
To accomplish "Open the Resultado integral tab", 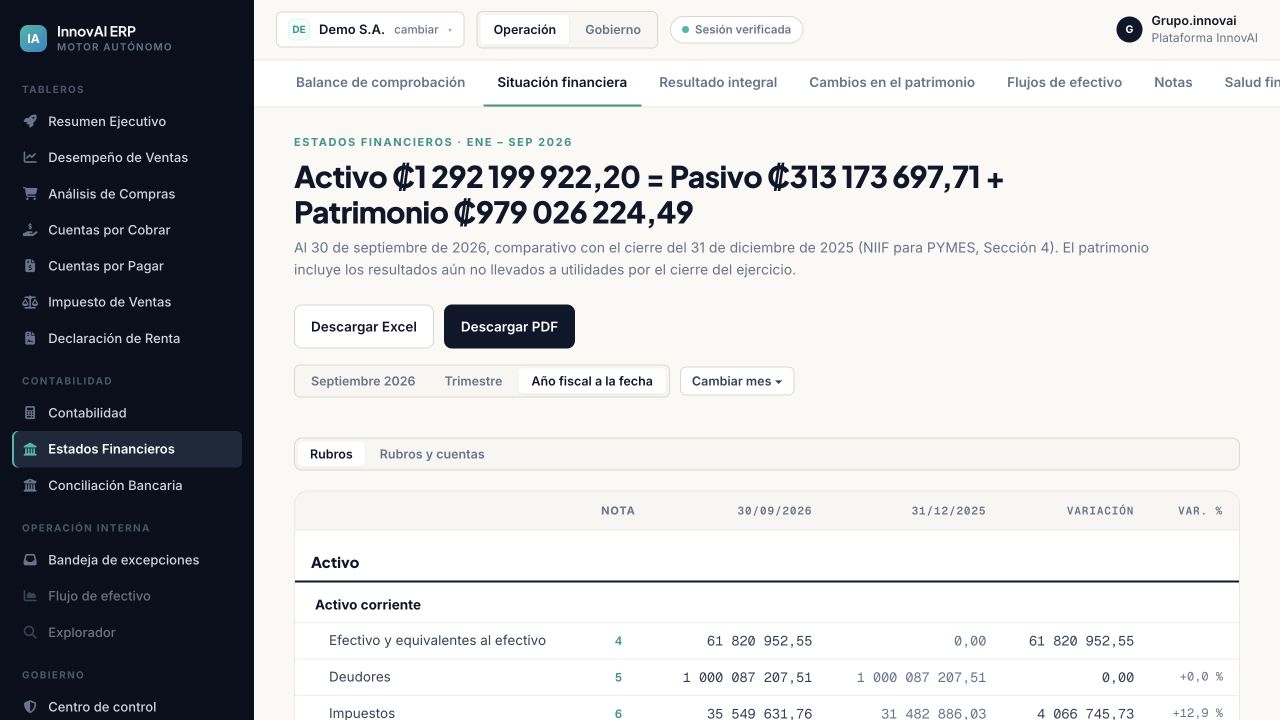I will 718,83.
